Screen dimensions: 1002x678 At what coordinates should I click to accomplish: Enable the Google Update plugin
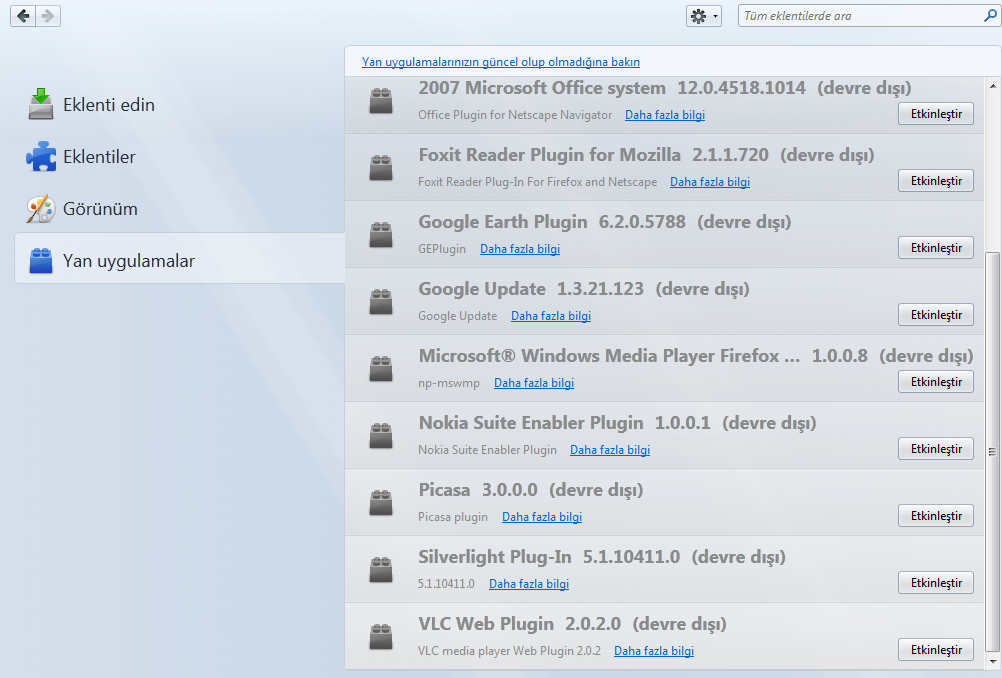tap(936, 315)
